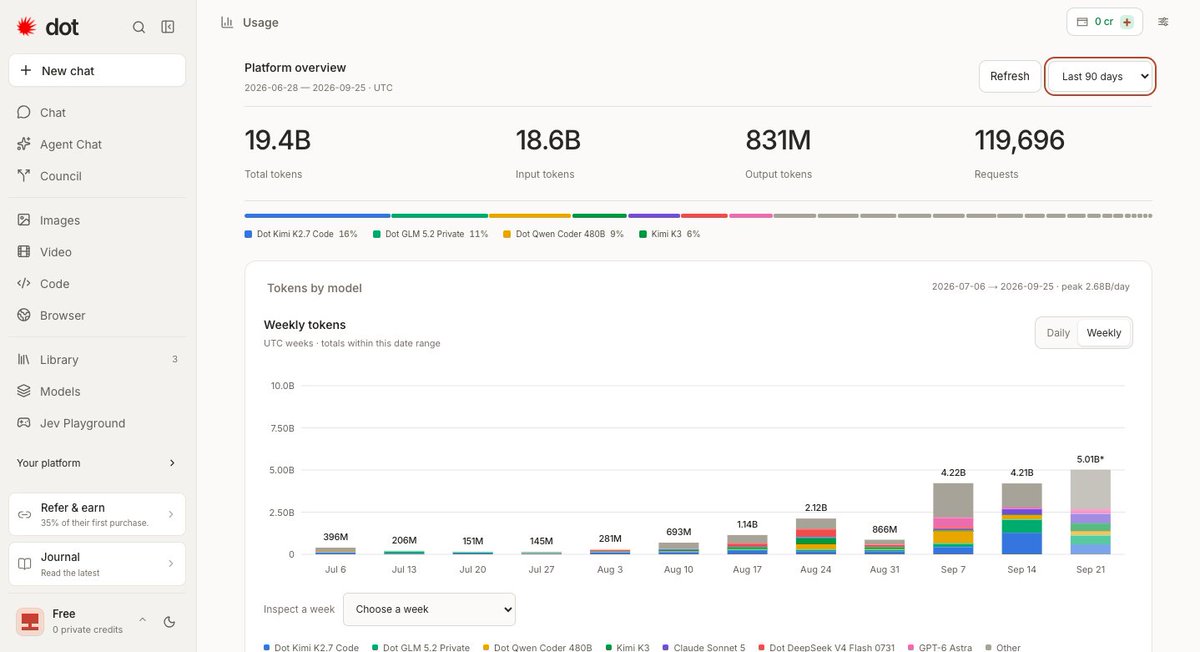Click the Journal book icon
Image resolution: width=1200 pixels, height=652 pixels.
pyautogui.click(x=25, y=564)
